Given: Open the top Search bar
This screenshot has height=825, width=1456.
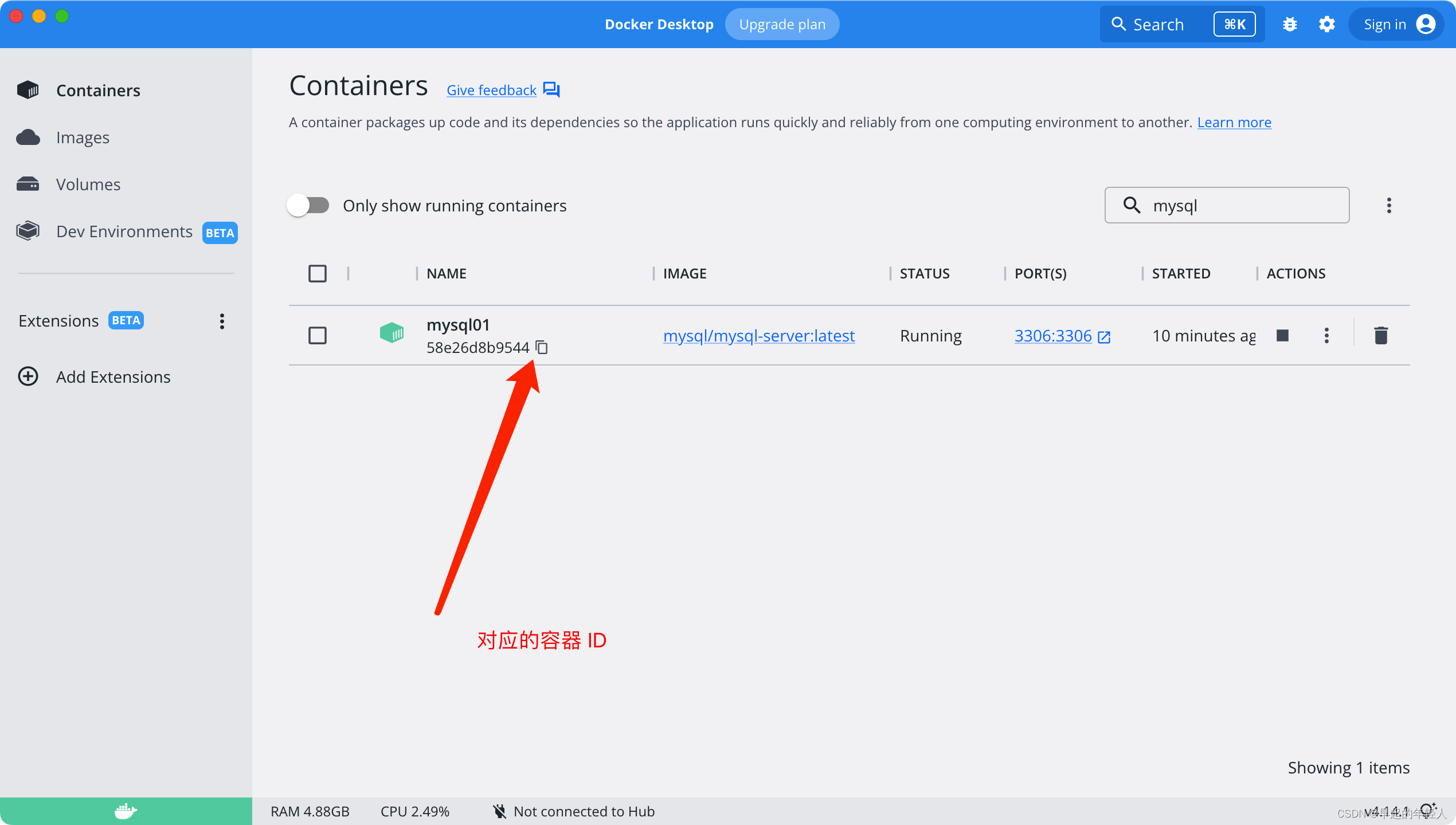Looking at the screenshot, I should [x=1182, y=24].
